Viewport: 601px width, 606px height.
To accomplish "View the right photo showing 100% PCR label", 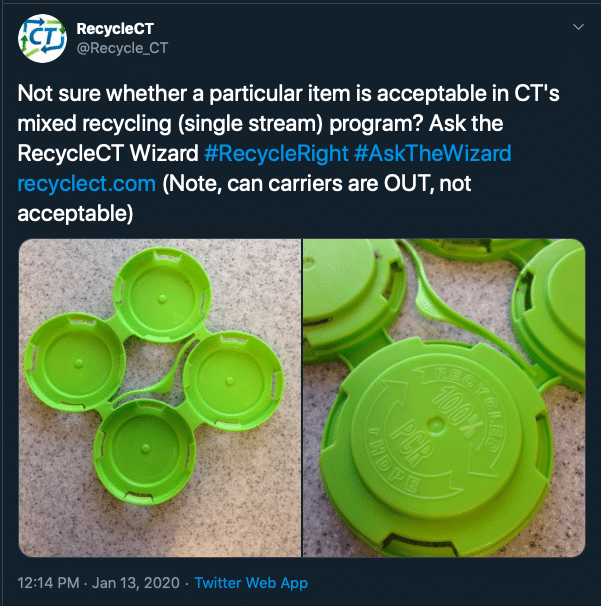I will (444, 398).
